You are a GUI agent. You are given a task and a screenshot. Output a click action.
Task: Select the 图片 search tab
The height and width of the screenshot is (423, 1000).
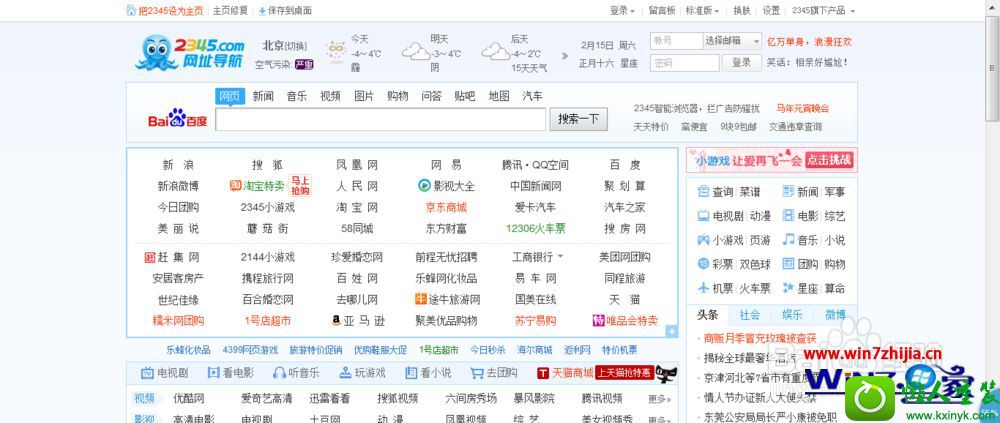[364, 96]
